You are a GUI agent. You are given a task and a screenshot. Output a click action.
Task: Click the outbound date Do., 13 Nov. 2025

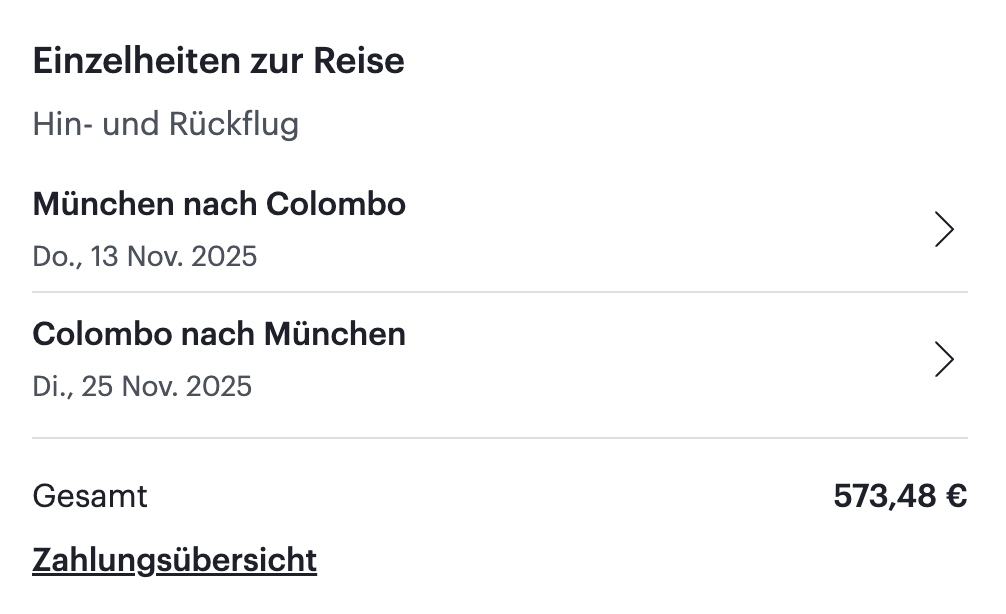point(145,257)
